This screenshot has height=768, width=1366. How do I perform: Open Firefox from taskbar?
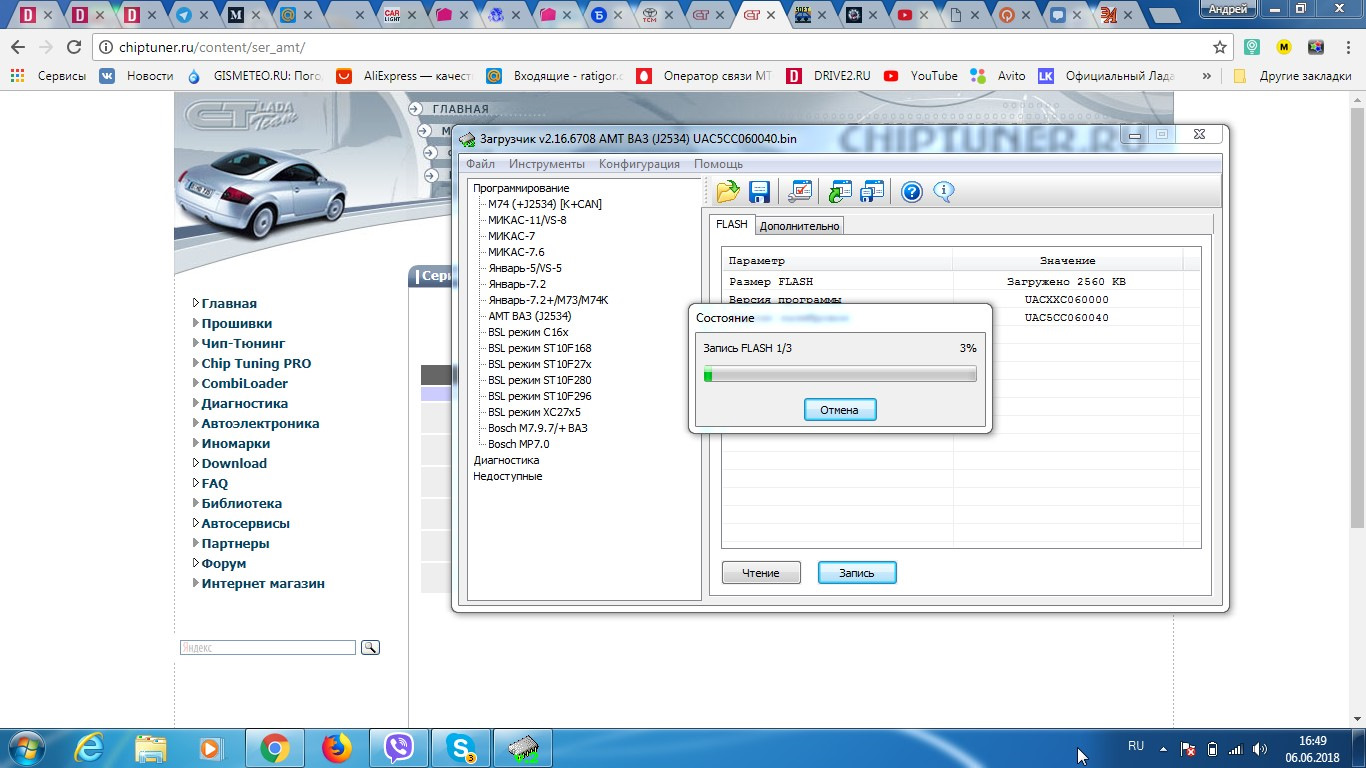pyautogui.click(x=338, y=748)
